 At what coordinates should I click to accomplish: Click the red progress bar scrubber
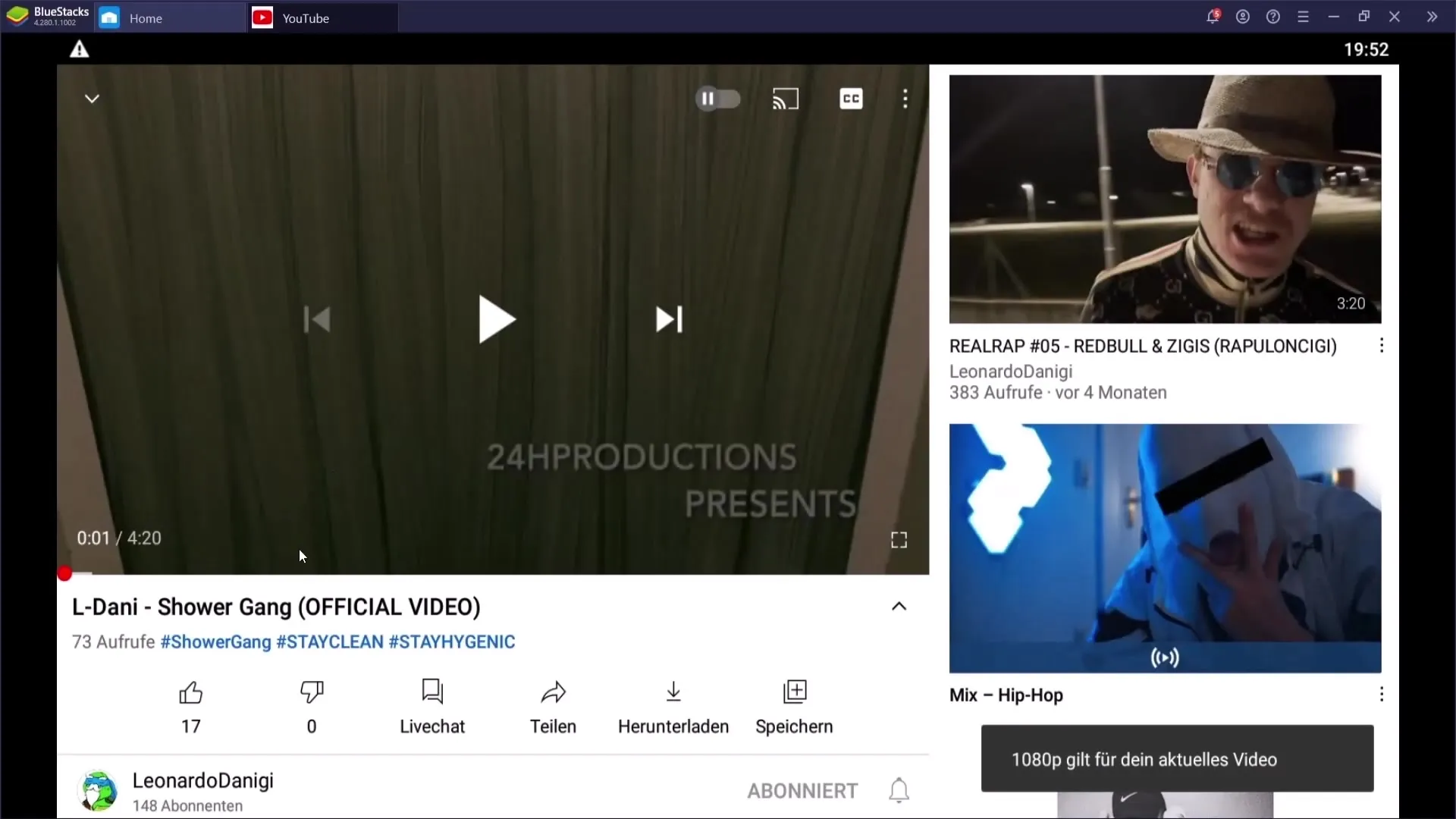[64, 574]
